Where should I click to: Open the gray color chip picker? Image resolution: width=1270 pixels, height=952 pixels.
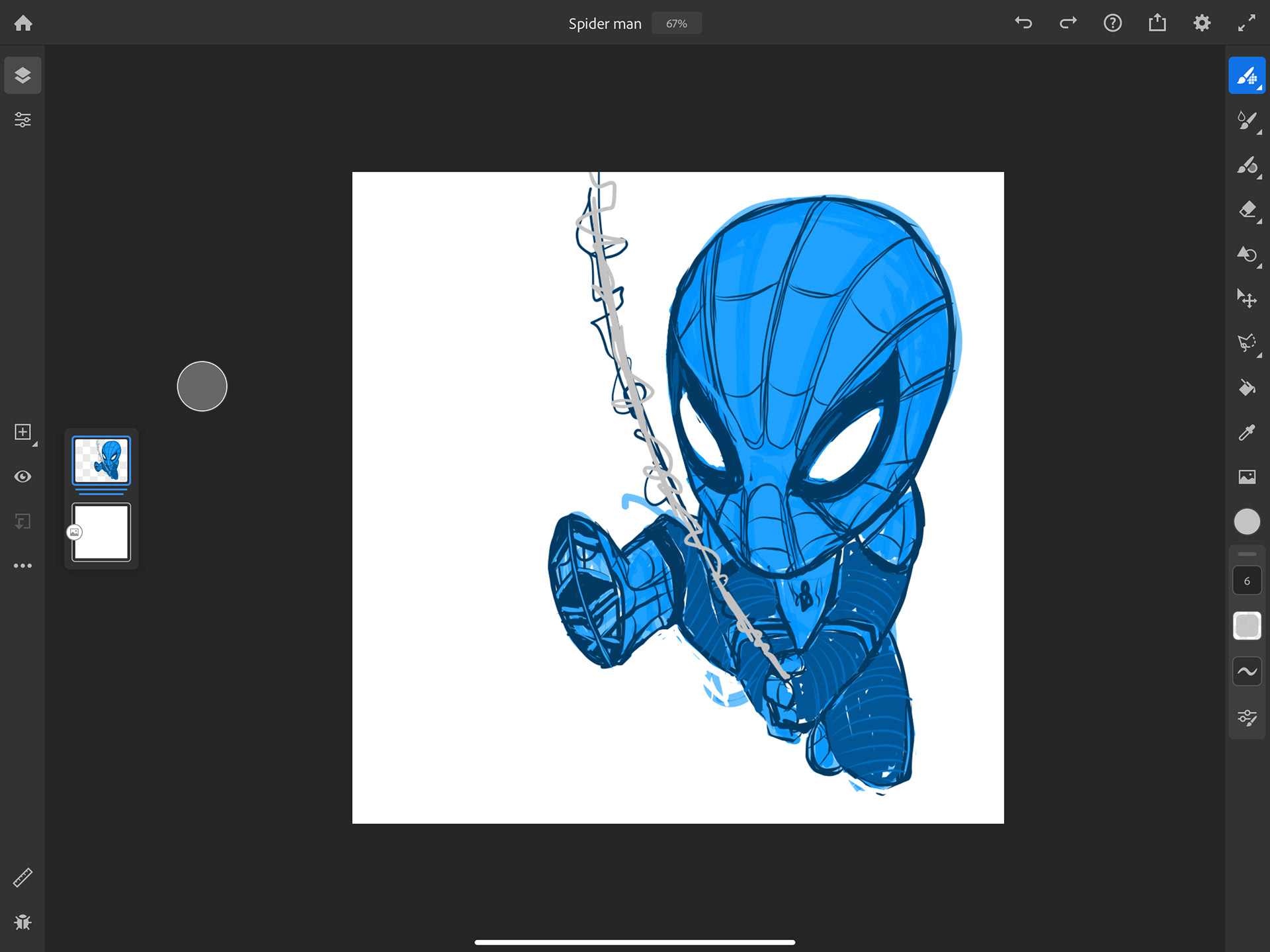pyautogui.click(x=1246, y=522)
